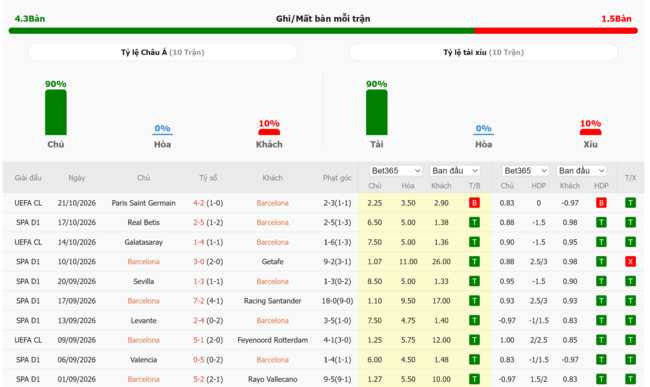Click the T/X green T badge in 21/10/2026 row
The width and height of the screenshot is (650, 387).
[x=631, y=203]
